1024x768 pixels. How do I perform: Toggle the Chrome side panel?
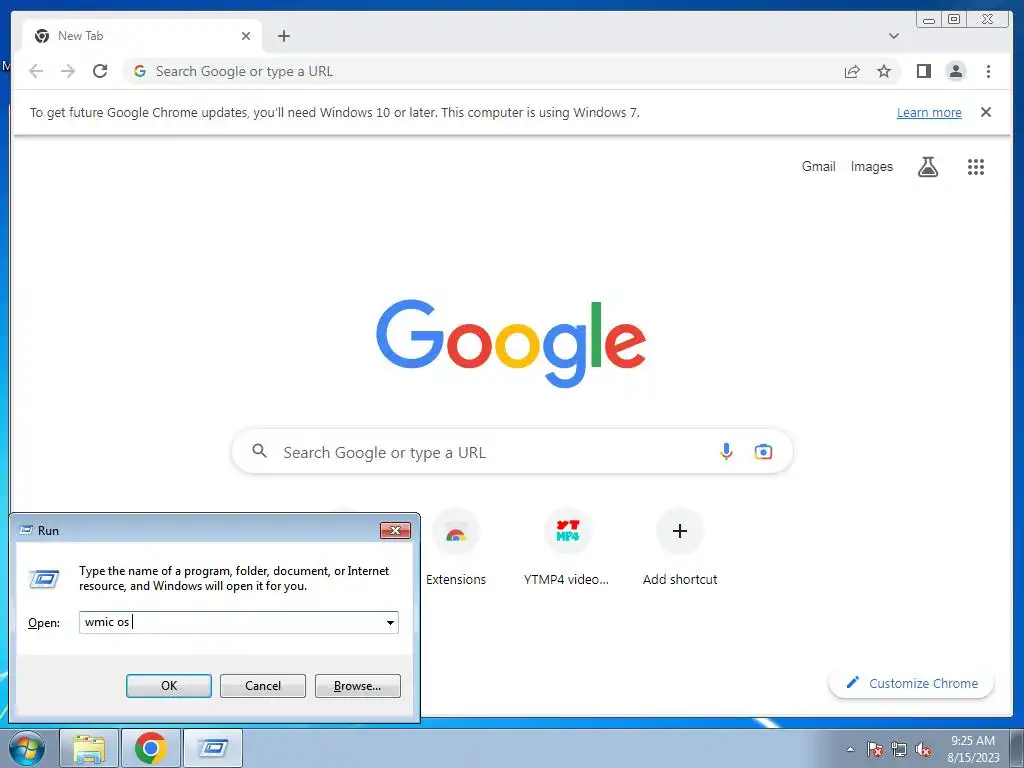click(923, 71)
